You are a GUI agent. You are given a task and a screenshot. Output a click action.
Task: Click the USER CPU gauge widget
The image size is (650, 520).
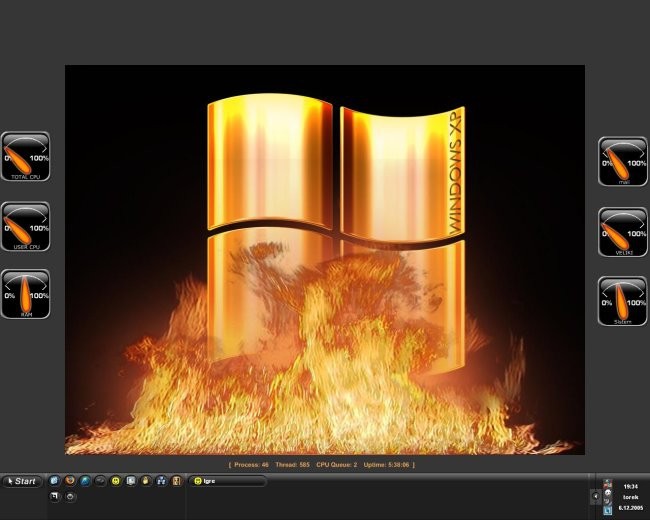25,226
